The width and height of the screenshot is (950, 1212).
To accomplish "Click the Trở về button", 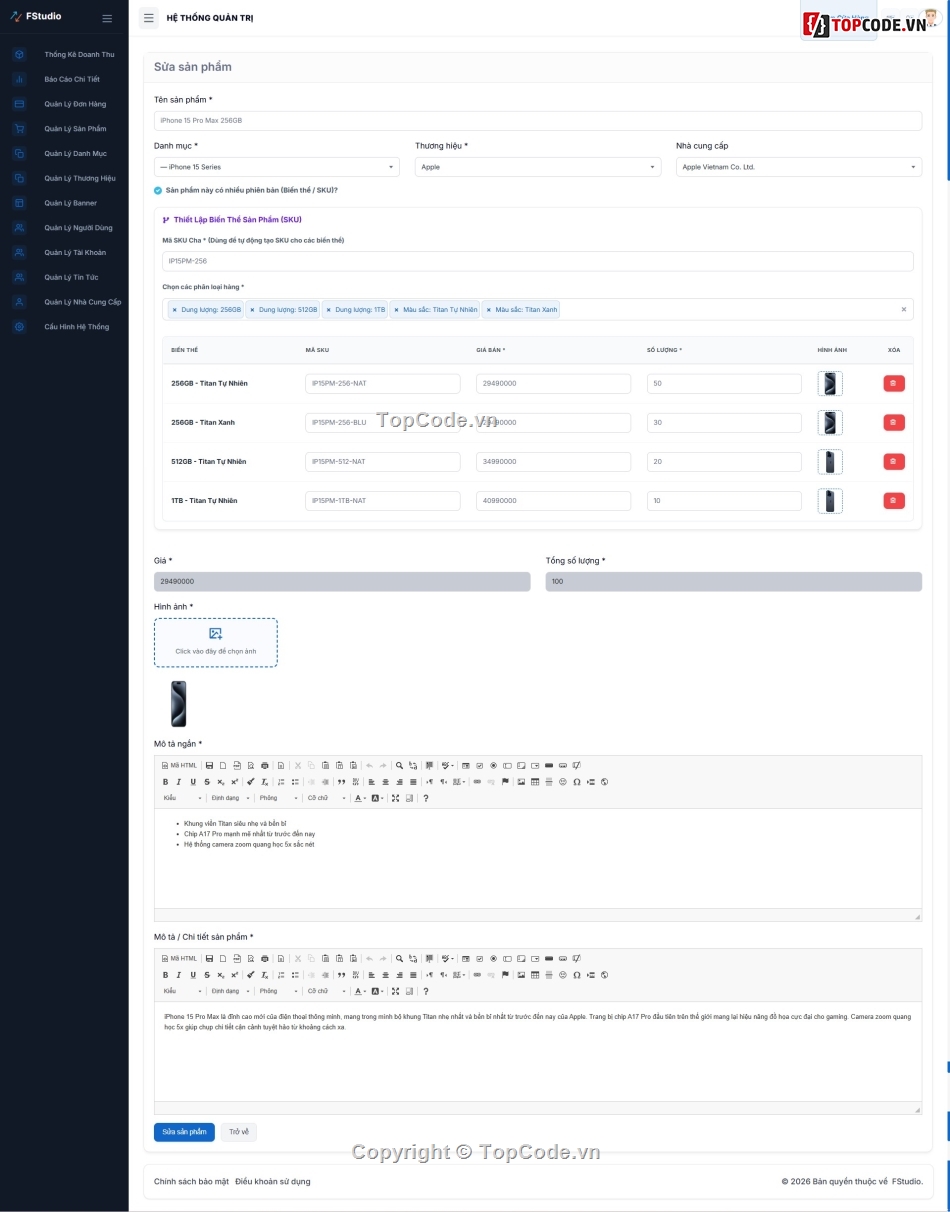I will 239,1132.
